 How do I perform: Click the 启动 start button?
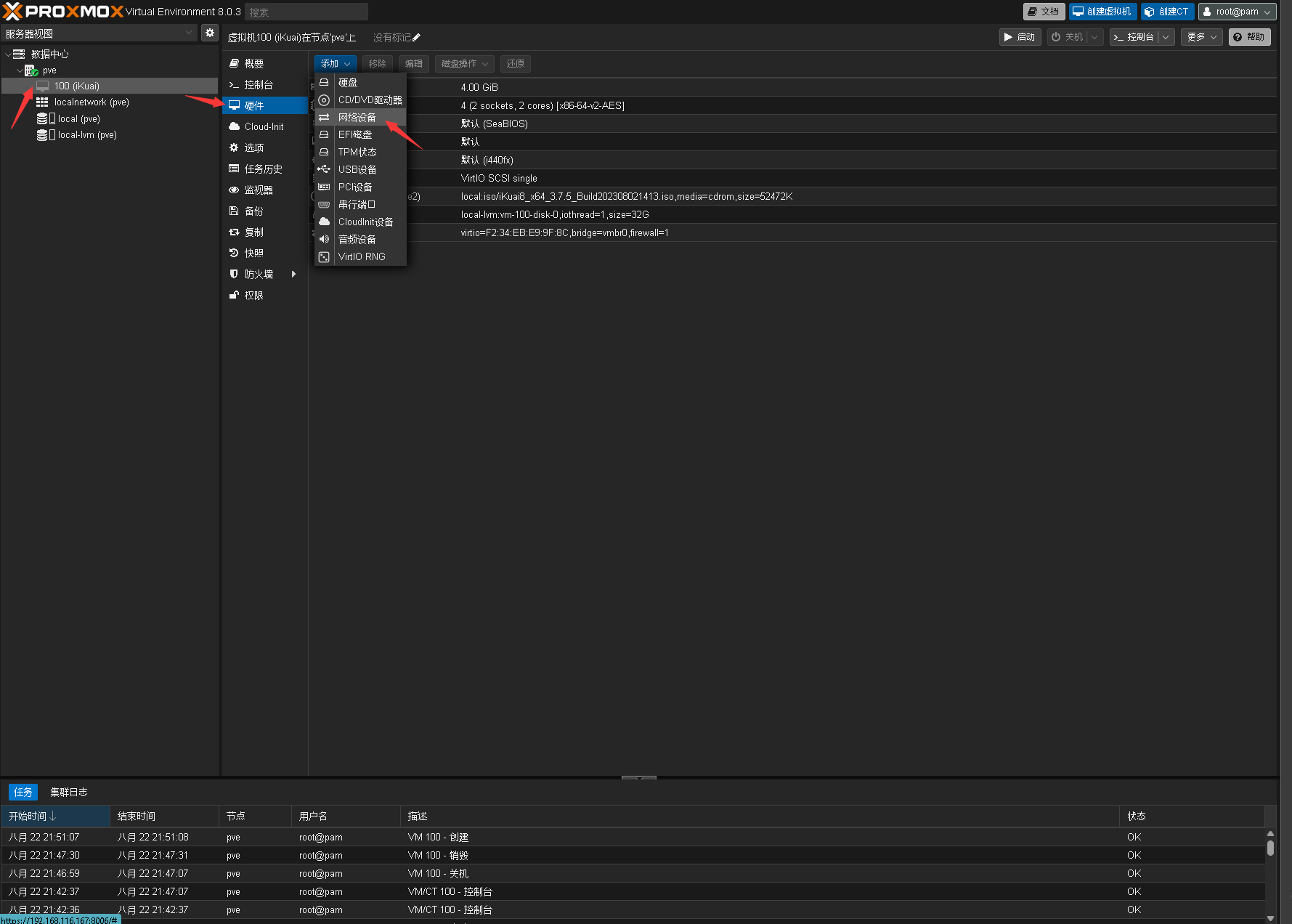coord(1020,37)
